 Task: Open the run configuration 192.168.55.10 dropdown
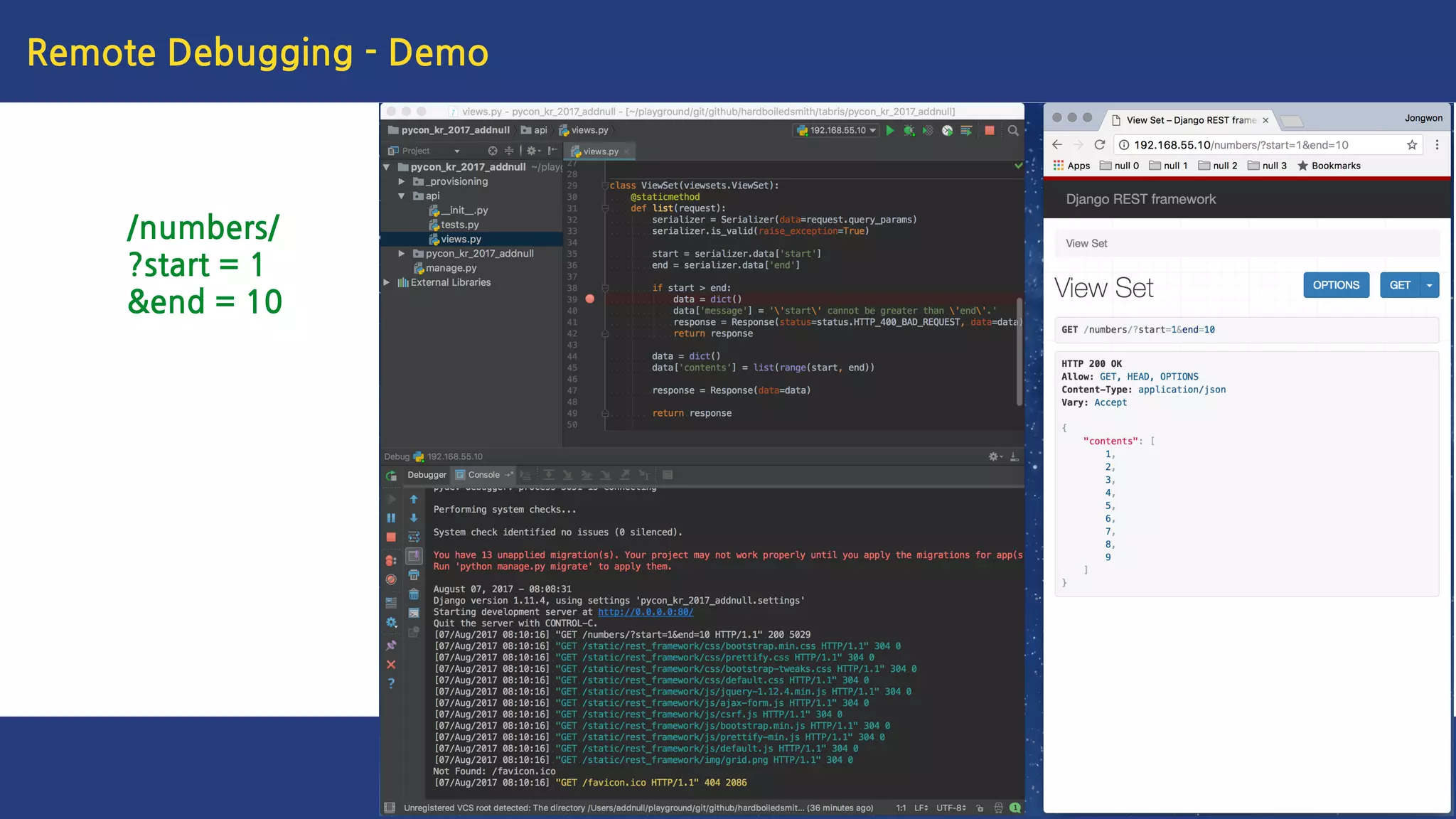[x=836, y=131]
